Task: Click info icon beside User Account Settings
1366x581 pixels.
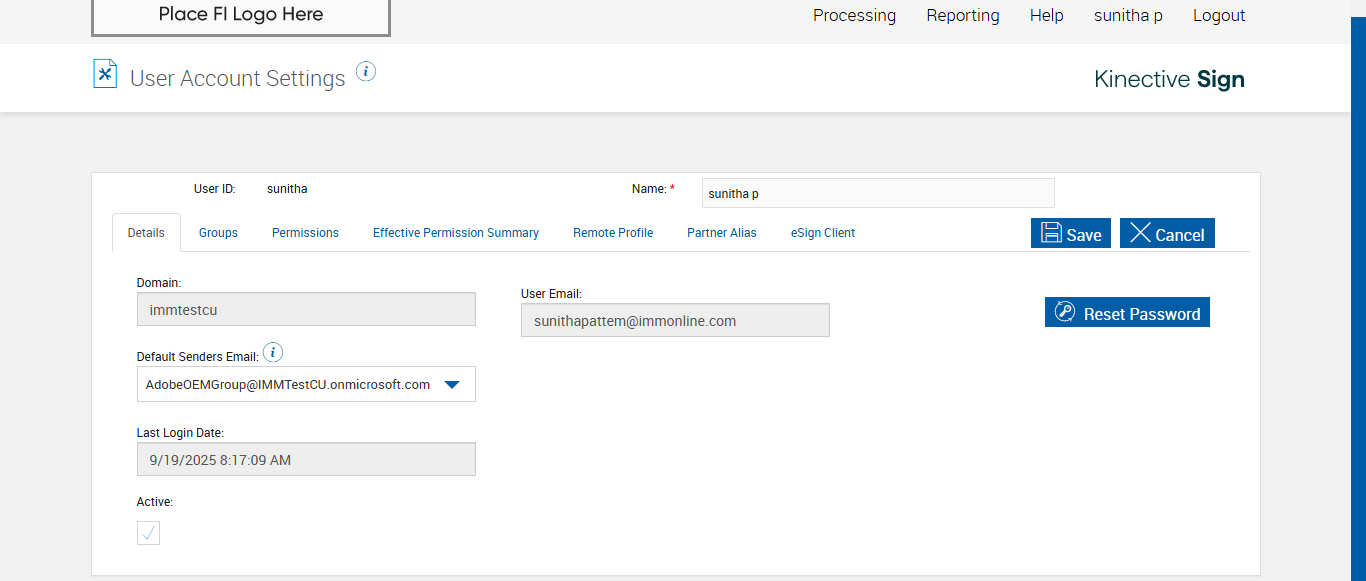Action: tap(366, 71)
